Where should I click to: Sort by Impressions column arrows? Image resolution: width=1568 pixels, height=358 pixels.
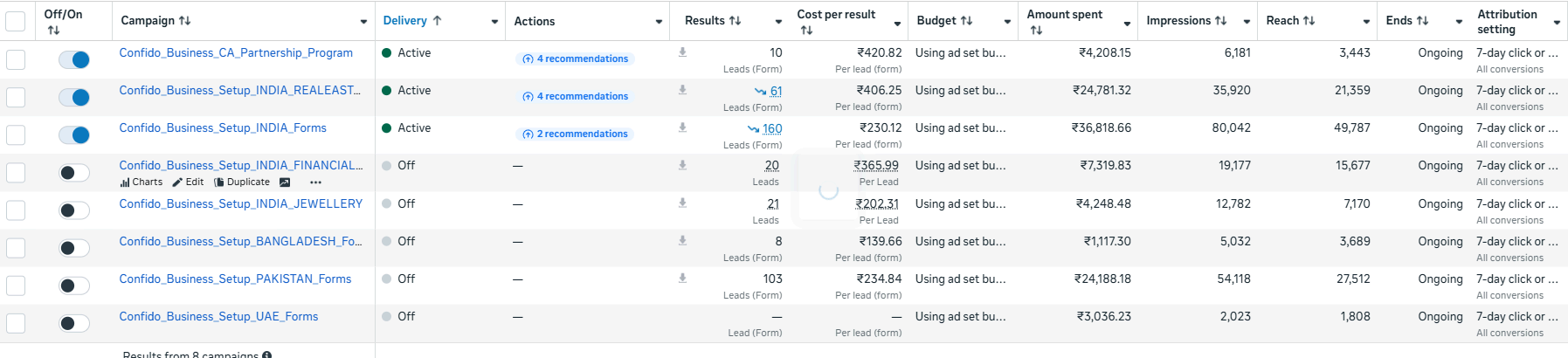click(1220, 21)
